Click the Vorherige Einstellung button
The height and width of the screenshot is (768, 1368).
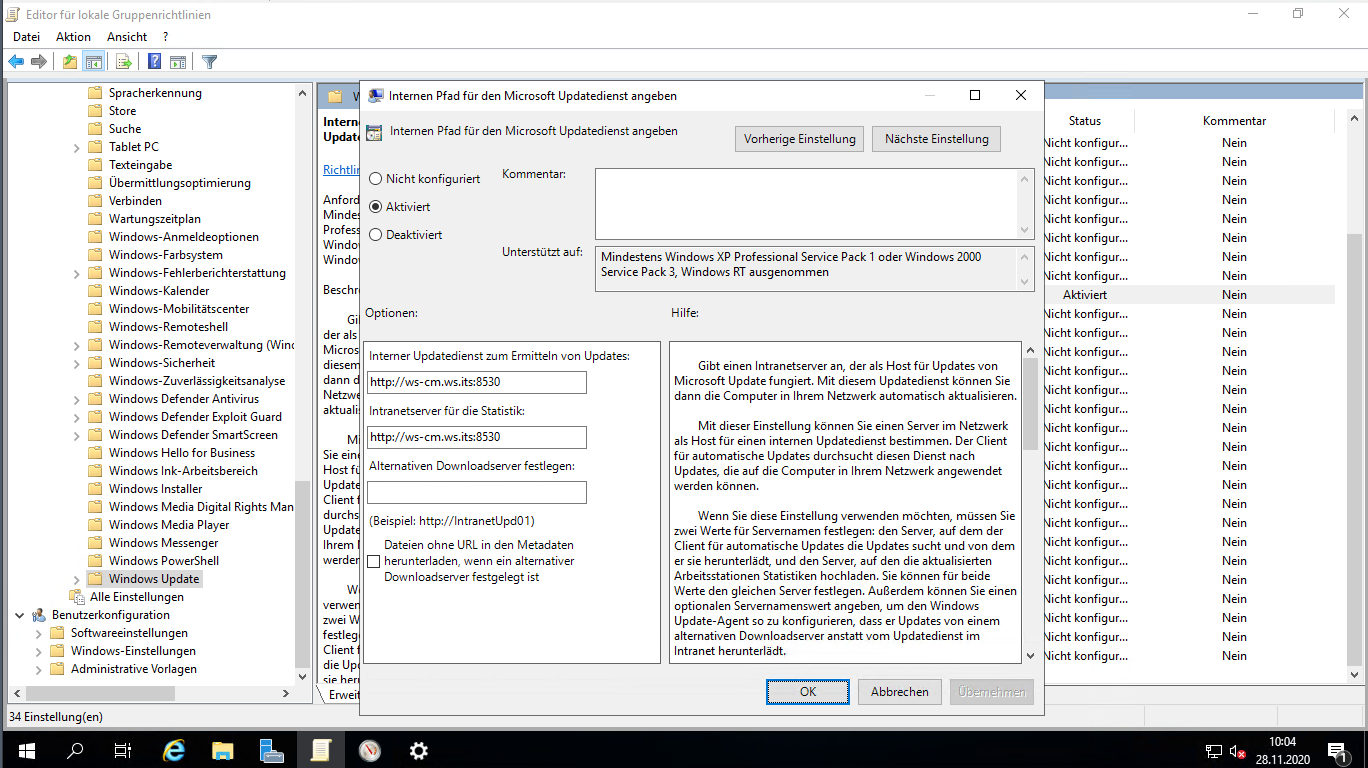[x=800, y=139]
